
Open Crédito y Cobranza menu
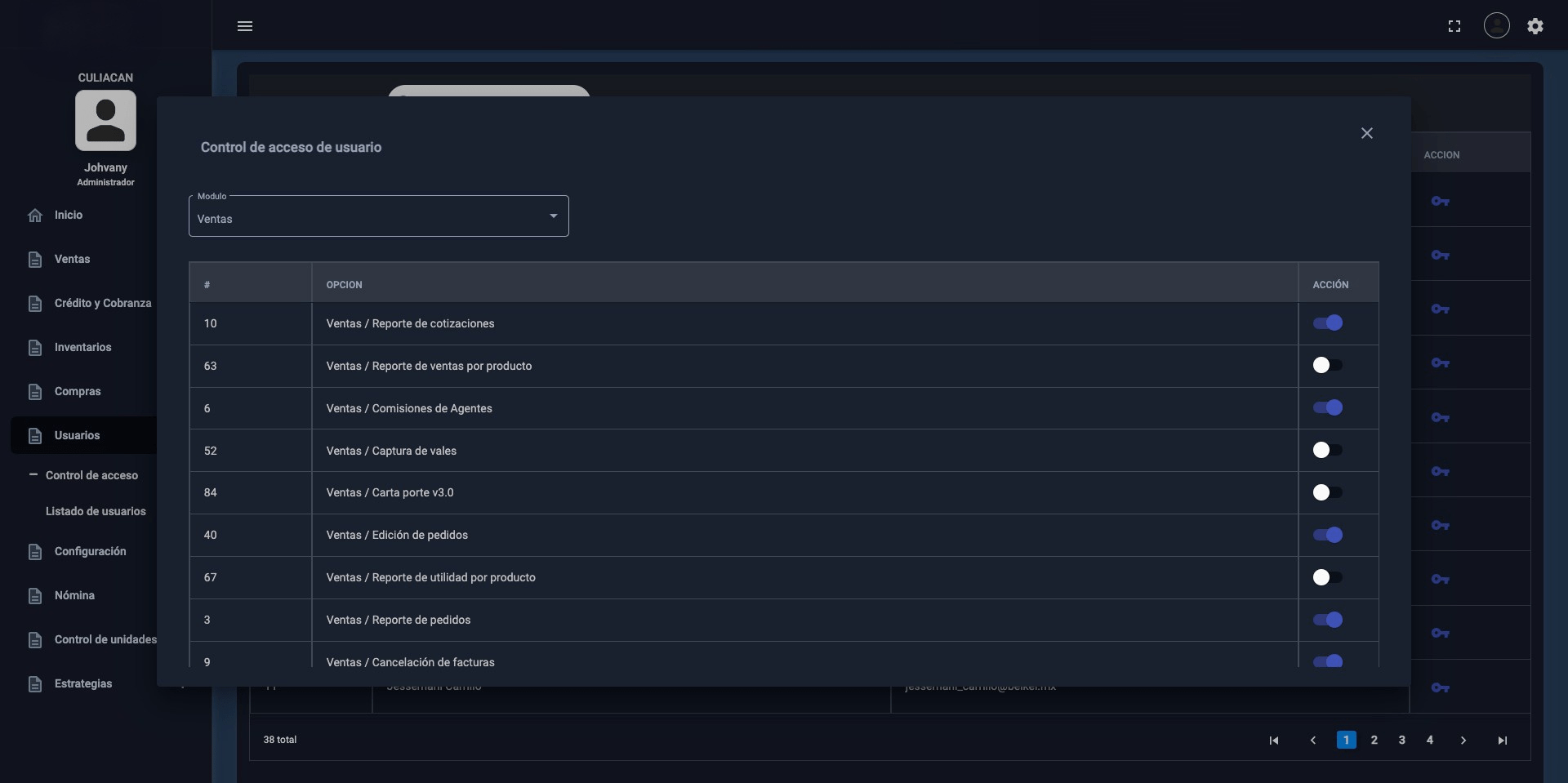pos(103,304)
